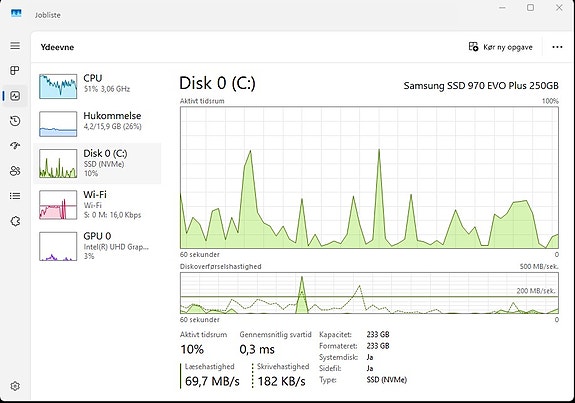Open the three-dot more options menu
The height and width of the screenshot is (403, 575).
click(557, 47)
